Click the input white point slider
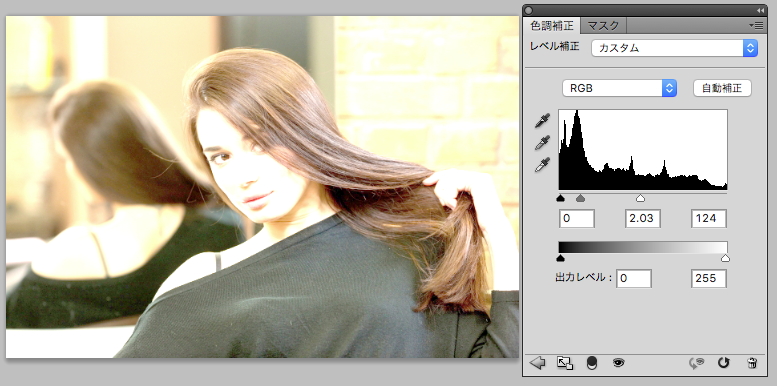Image resolution: width=777 pixels, height=386 pixels. click(640, 198)
